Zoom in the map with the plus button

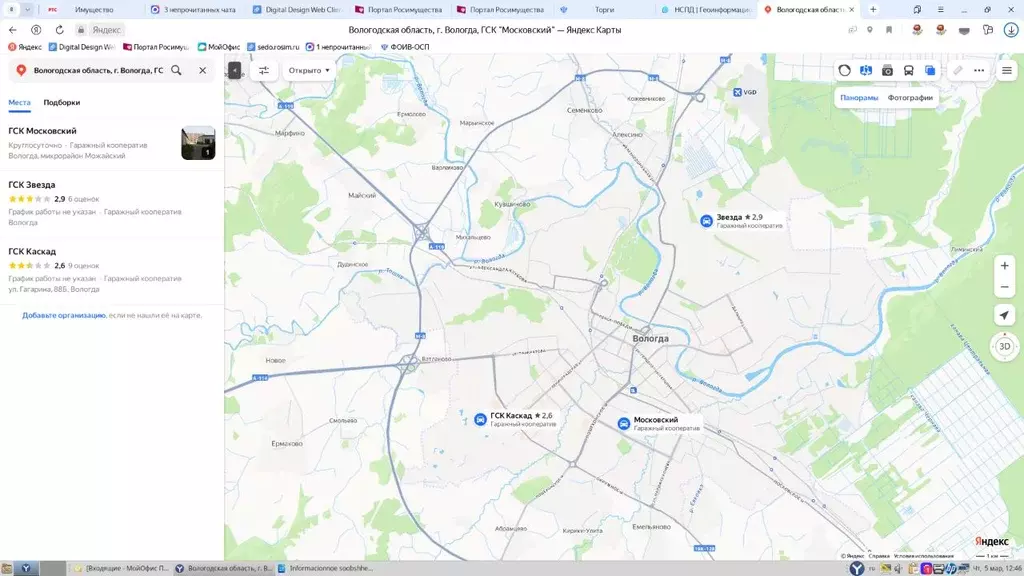point(1005,266)
